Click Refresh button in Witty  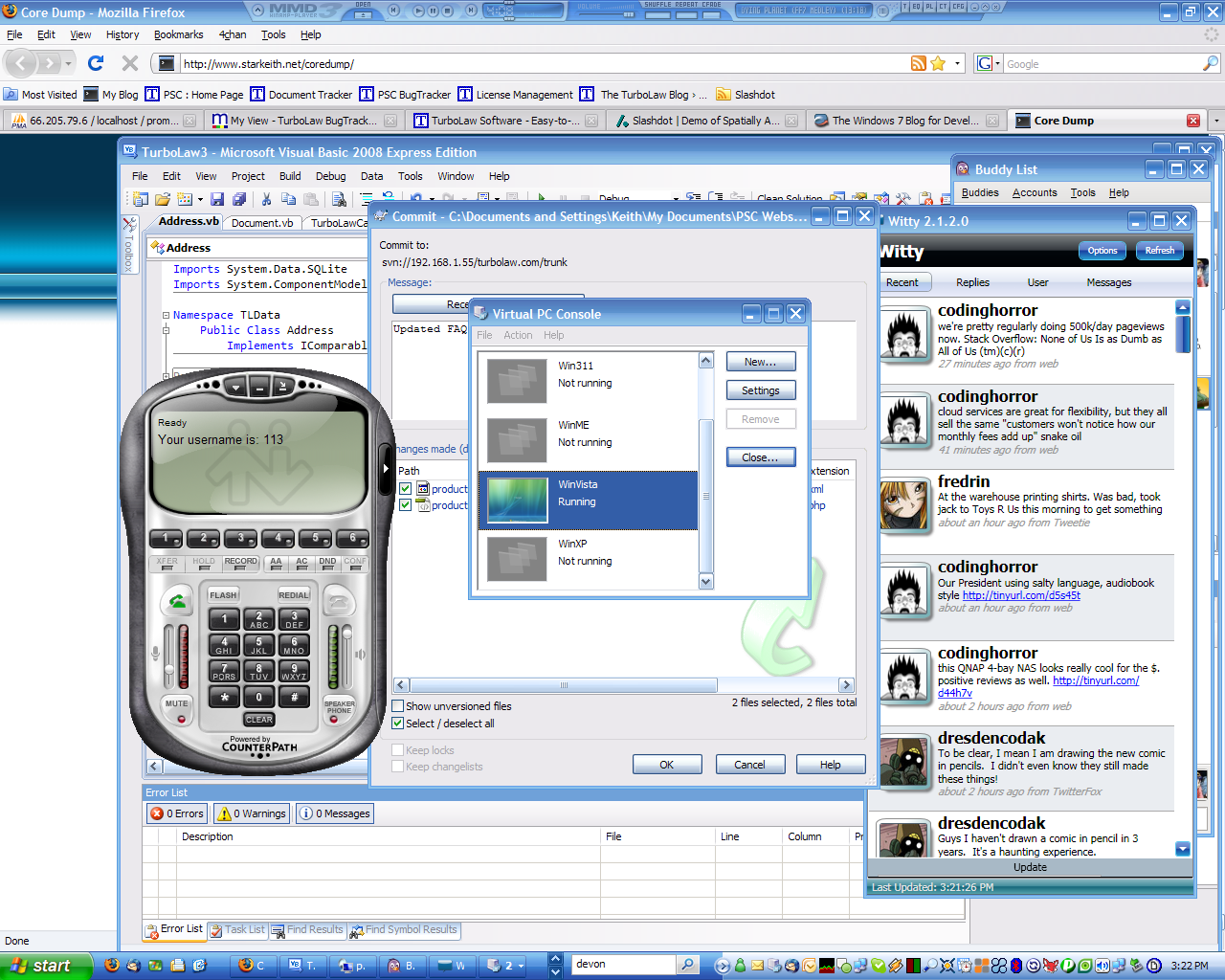click(x=1160, y=251)
